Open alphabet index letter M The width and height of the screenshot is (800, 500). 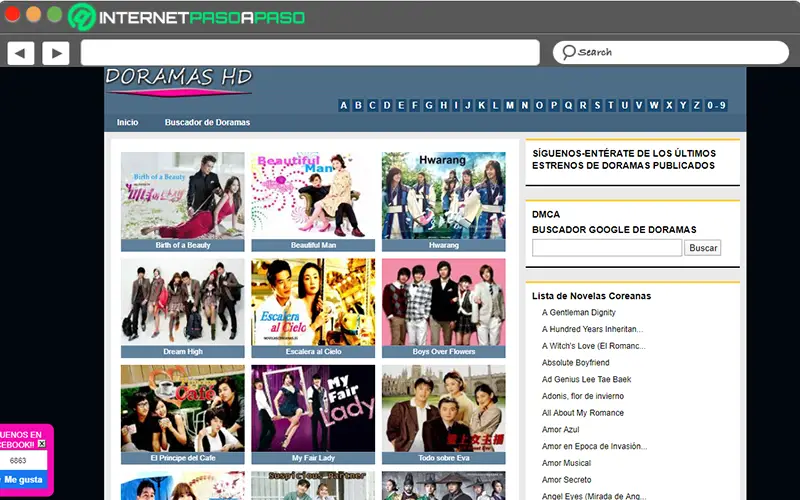tap(510, 106)
